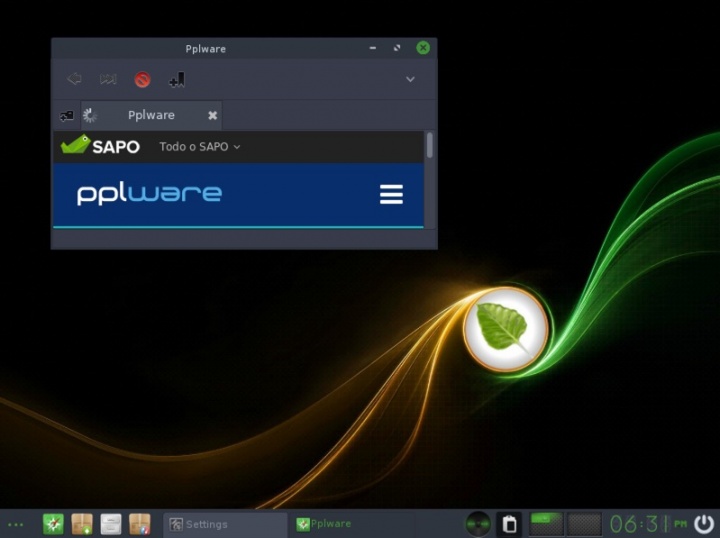
Task: Select the Ppplware tab
Action: point(151,115)
